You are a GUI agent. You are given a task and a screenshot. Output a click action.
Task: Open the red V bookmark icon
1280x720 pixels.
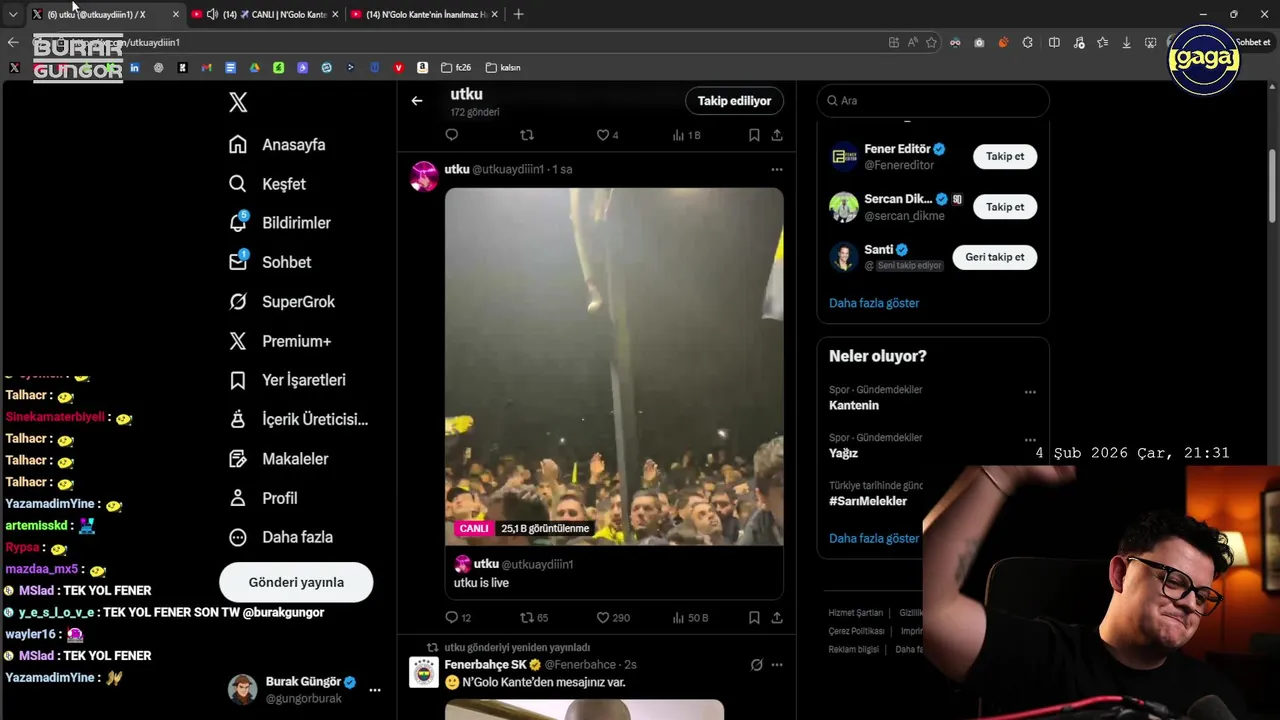click(x=398, y=68)
